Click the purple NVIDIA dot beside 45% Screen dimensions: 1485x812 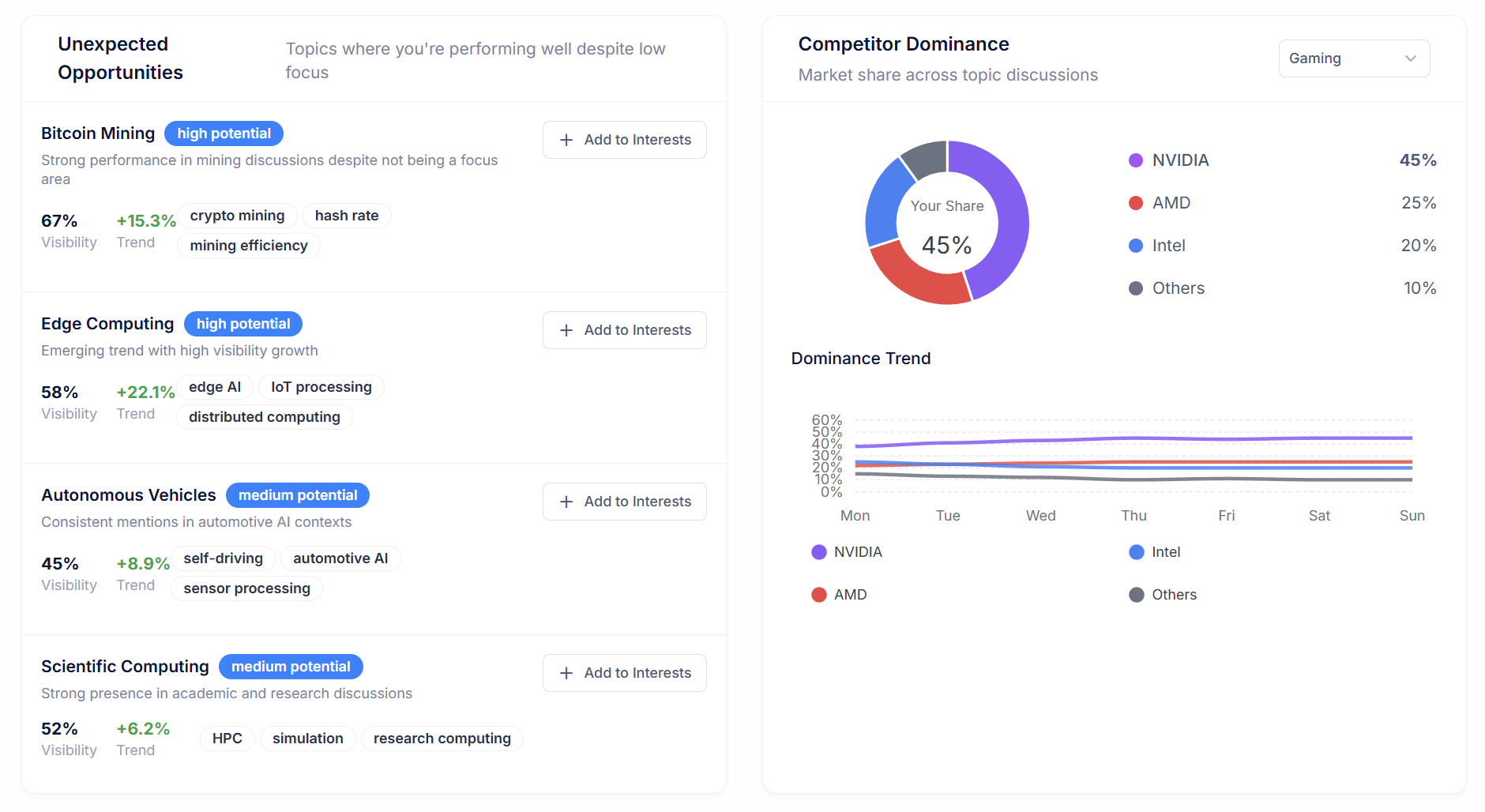click(1136, 160)
